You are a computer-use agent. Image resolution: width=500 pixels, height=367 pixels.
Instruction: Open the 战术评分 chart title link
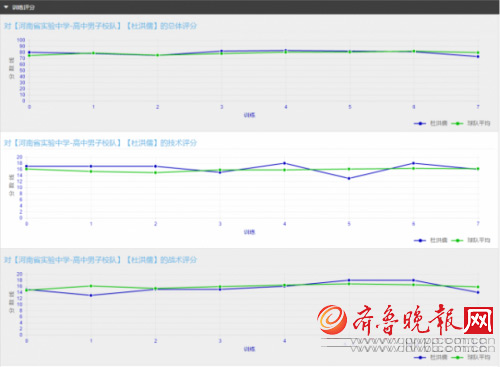click(100, 260)
